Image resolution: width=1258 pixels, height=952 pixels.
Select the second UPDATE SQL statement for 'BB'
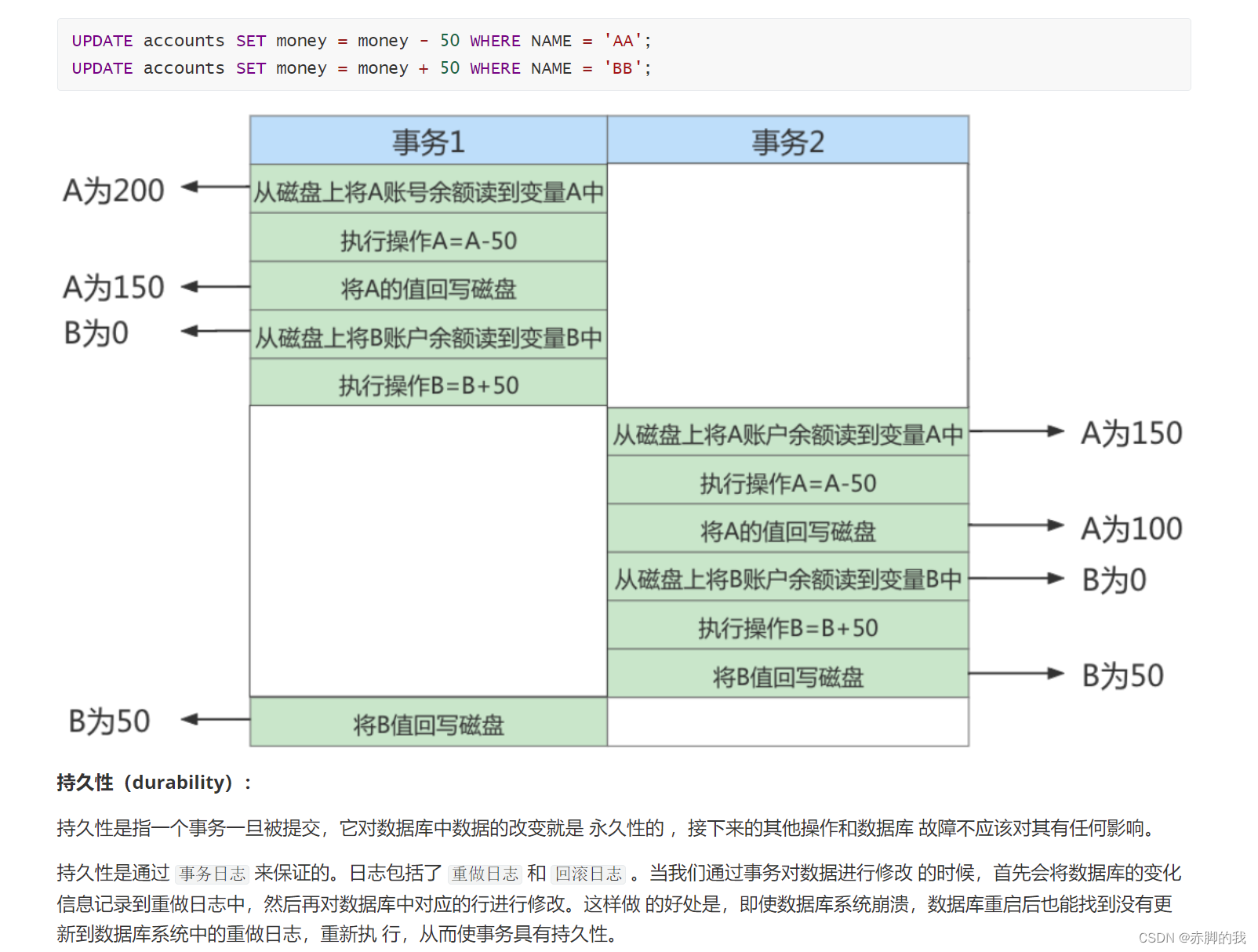361,68
